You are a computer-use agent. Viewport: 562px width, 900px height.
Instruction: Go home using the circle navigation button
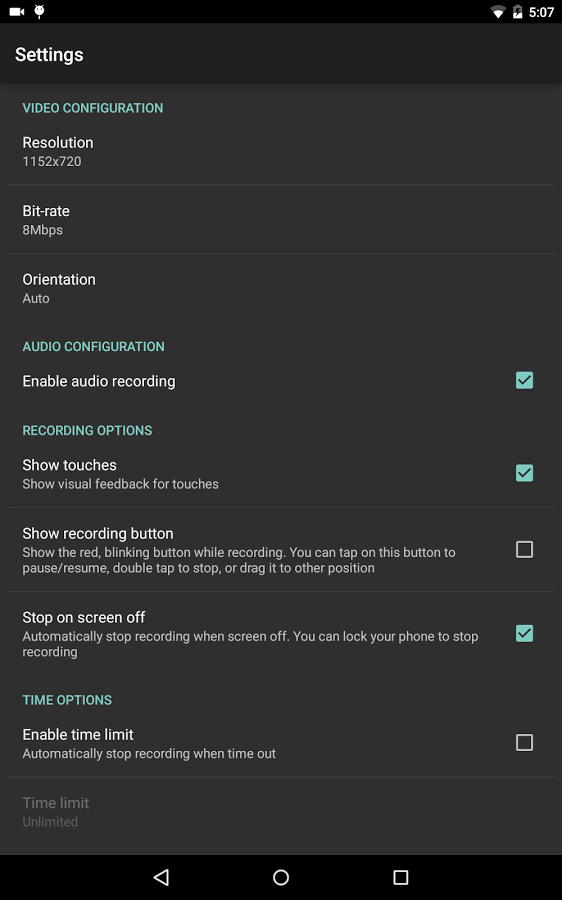281,876
